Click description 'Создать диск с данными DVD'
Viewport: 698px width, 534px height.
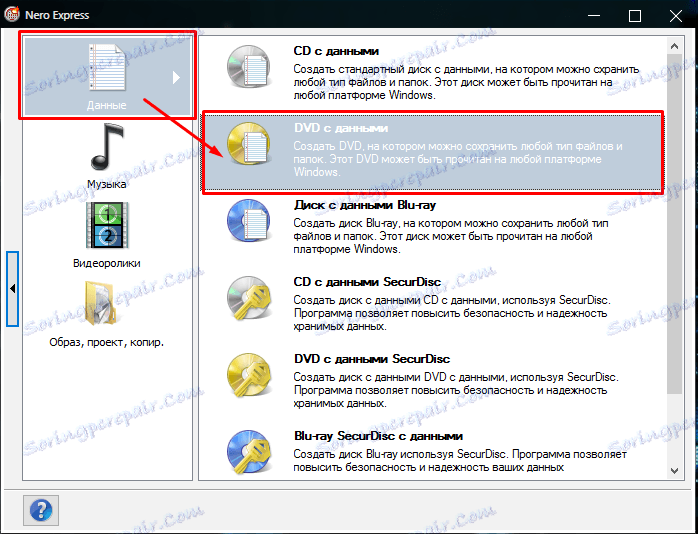pos(456,390)
